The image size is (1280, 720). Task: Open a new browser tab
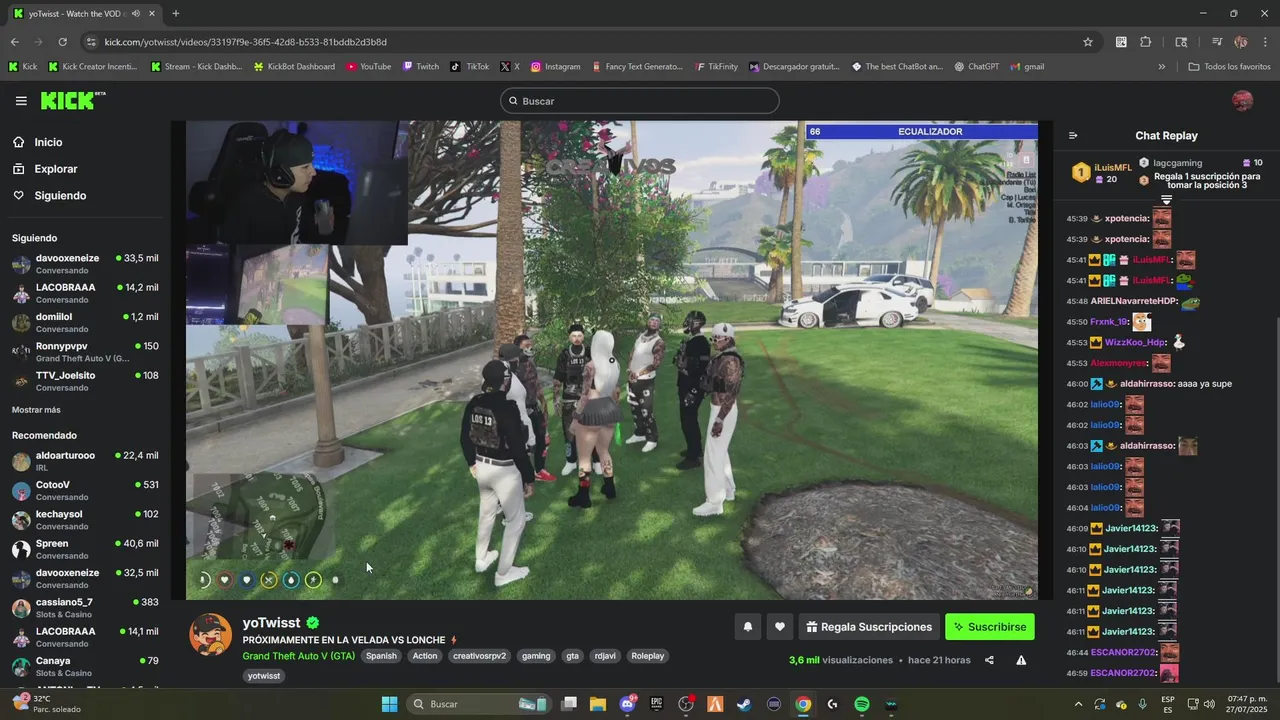[176, 13]
